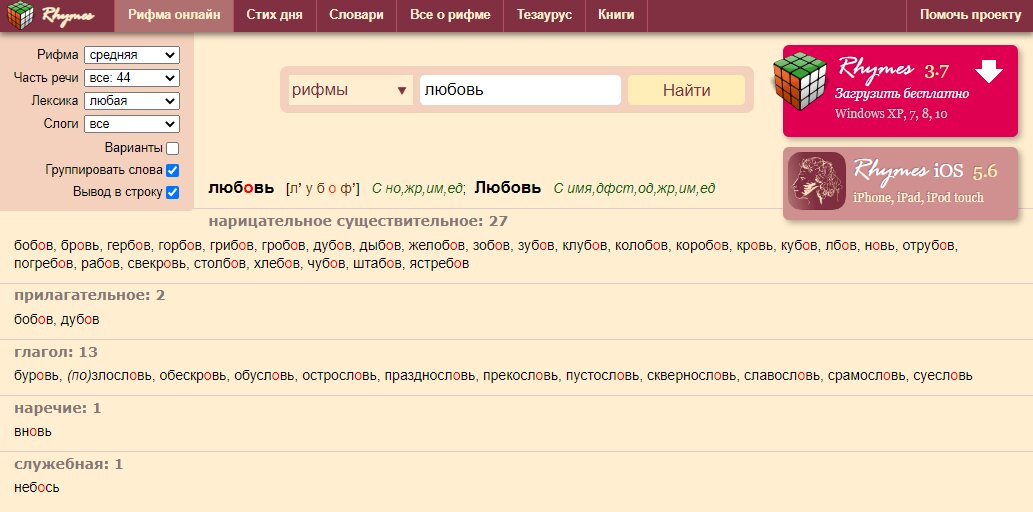
Task: Open the Словари menu item
Action: pyautogui.click(x=356, y=15)
